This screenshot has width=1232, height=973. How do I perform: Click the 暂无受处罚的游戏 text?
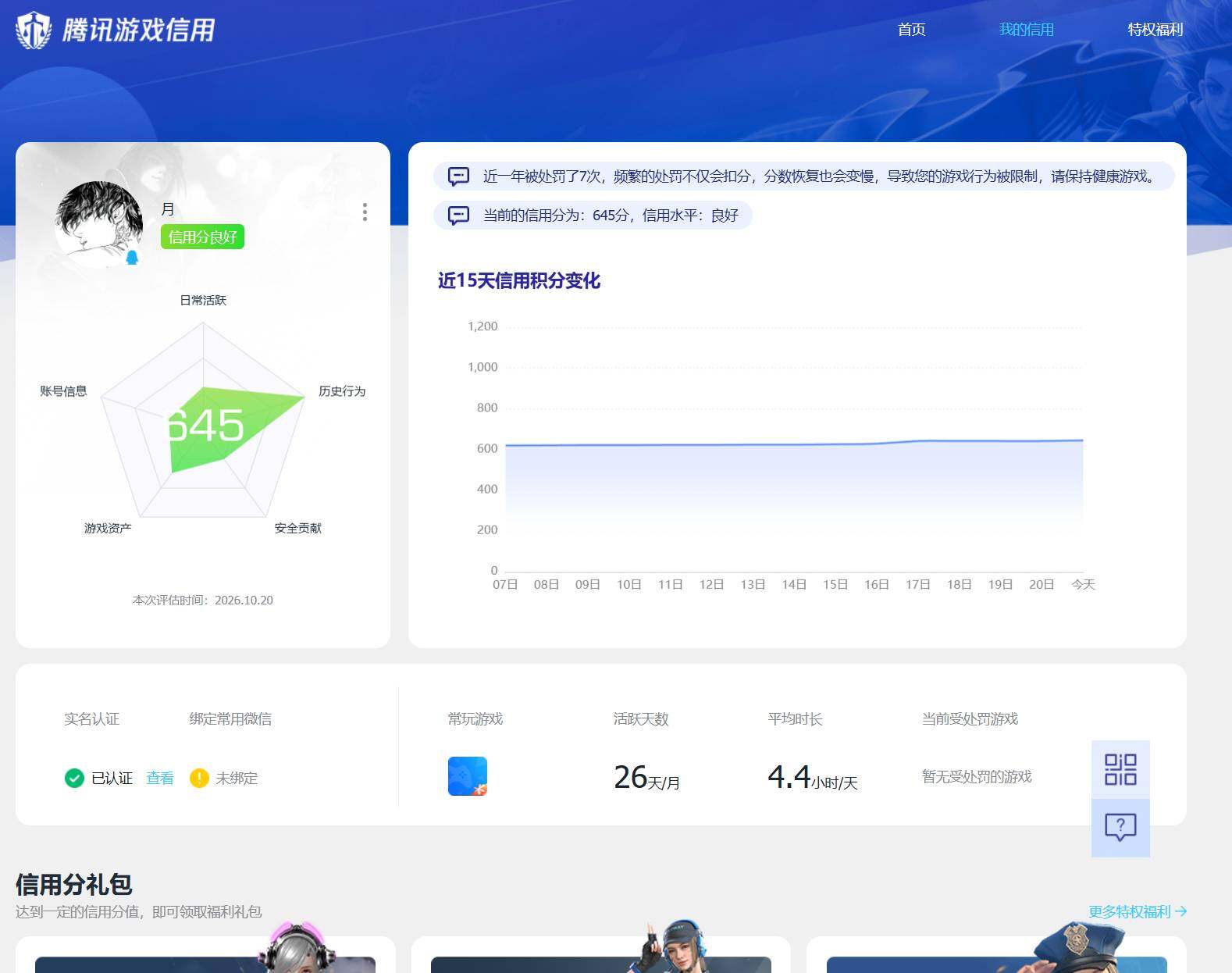[977, 776]
